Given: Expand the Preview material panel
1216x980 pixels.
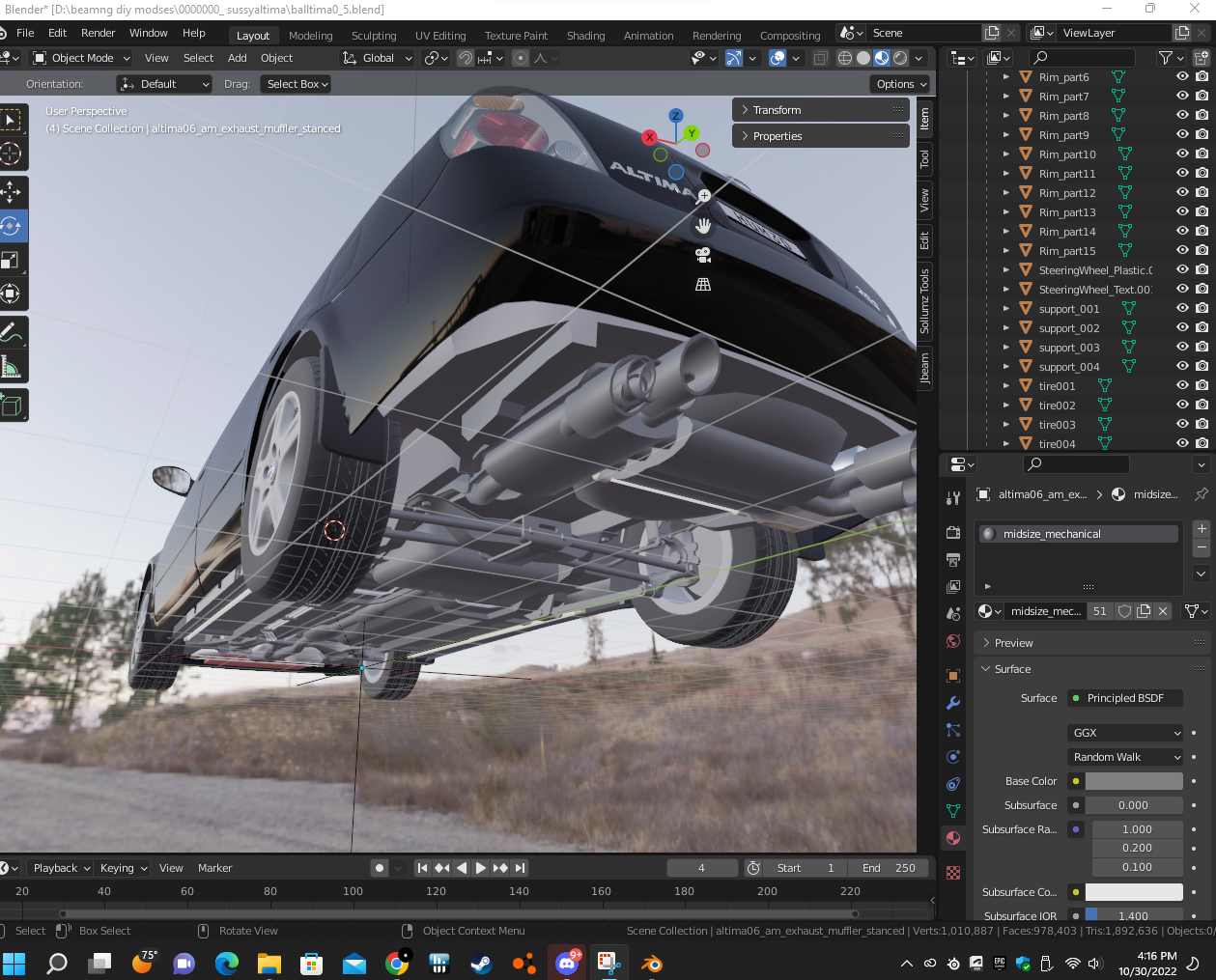Looking at the screenshot, I should pos(1092,643).
